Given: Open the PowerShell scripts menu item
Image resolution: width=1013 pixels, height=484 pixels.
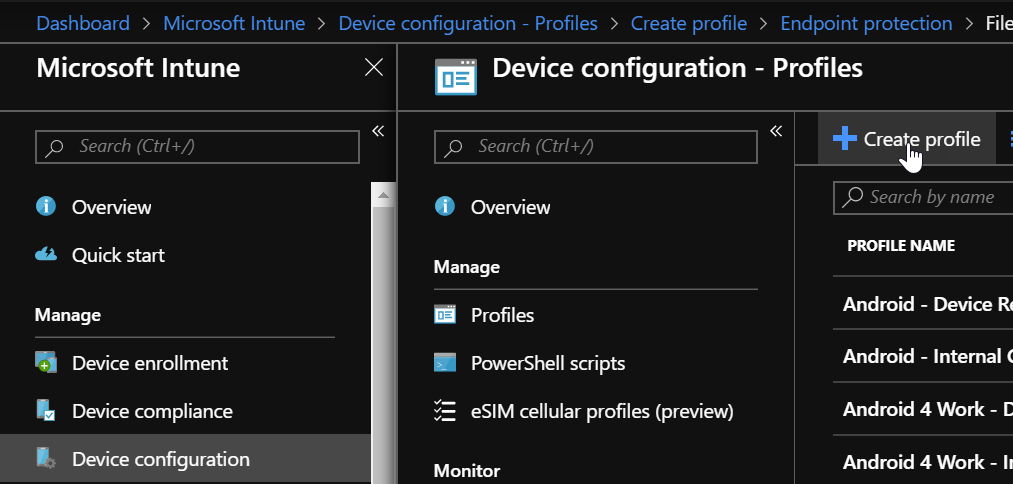Looking at the screenshot, I should coord(548,363).
